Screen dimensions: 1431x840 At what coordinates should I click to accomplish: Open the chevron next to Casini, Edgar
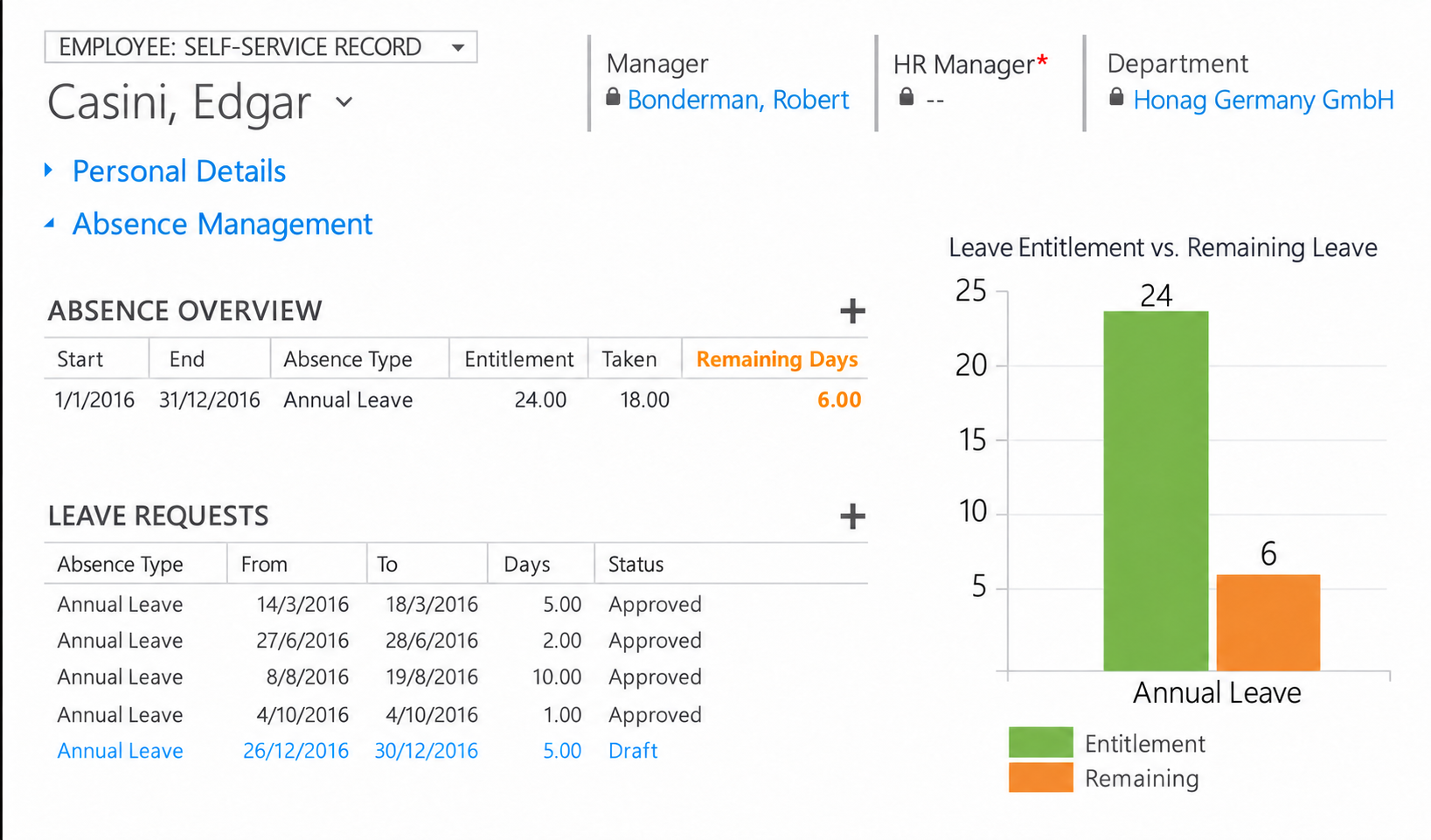point(344,102)
